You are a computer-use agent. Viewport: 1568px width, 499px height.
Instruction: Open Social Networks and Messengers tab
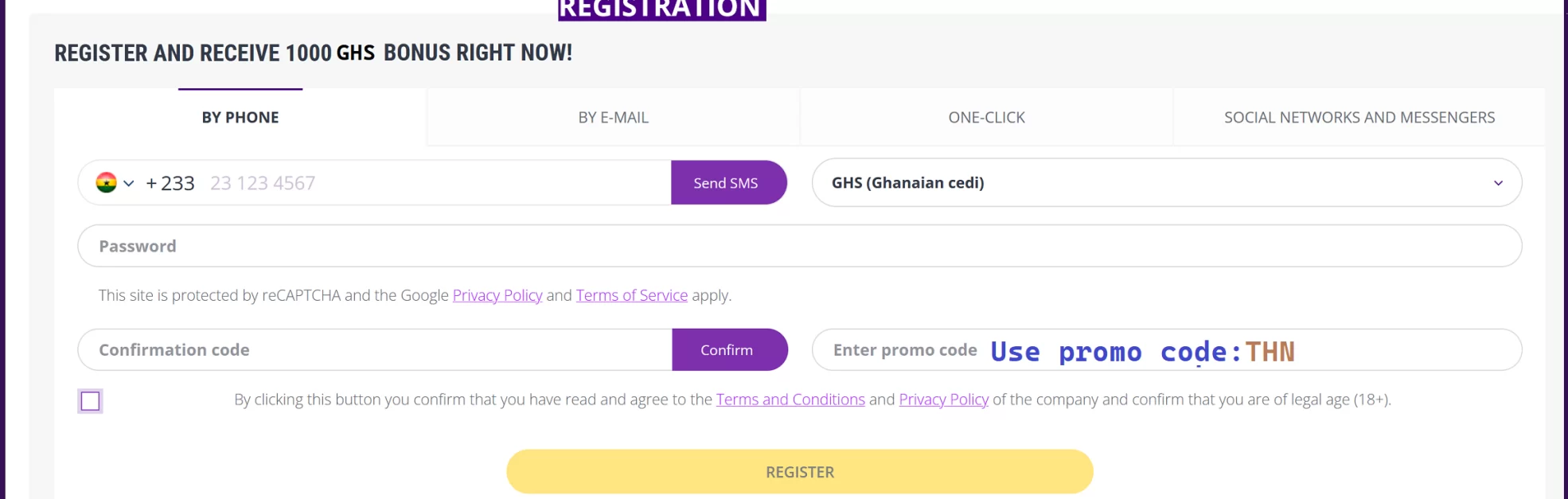click(x=1359, y=117)
